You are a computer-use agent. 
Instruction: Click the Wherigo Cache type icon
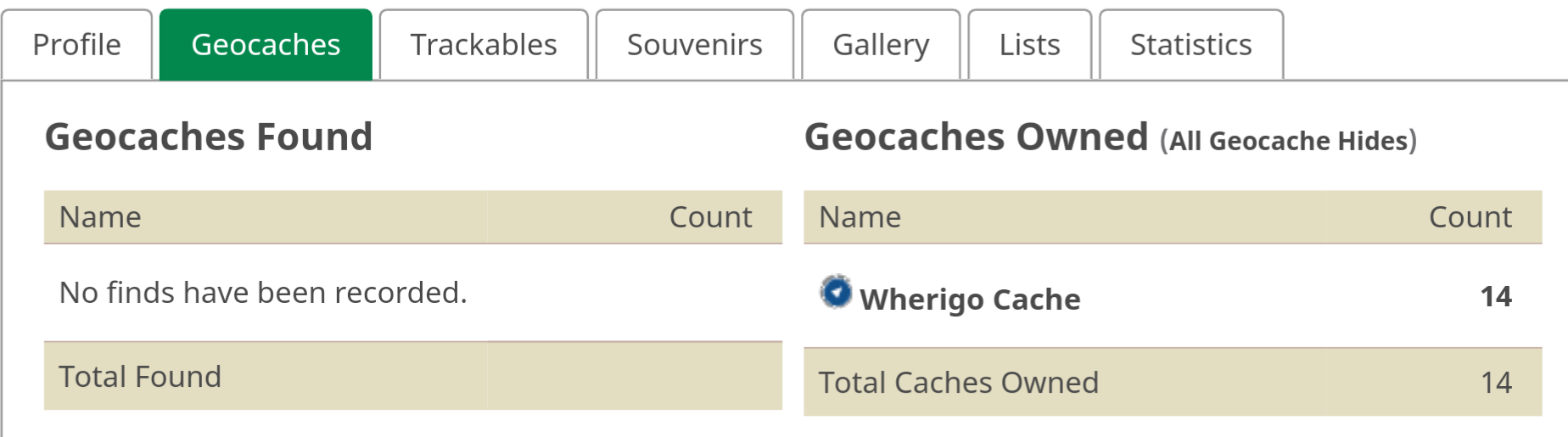[x=836, y=292]
